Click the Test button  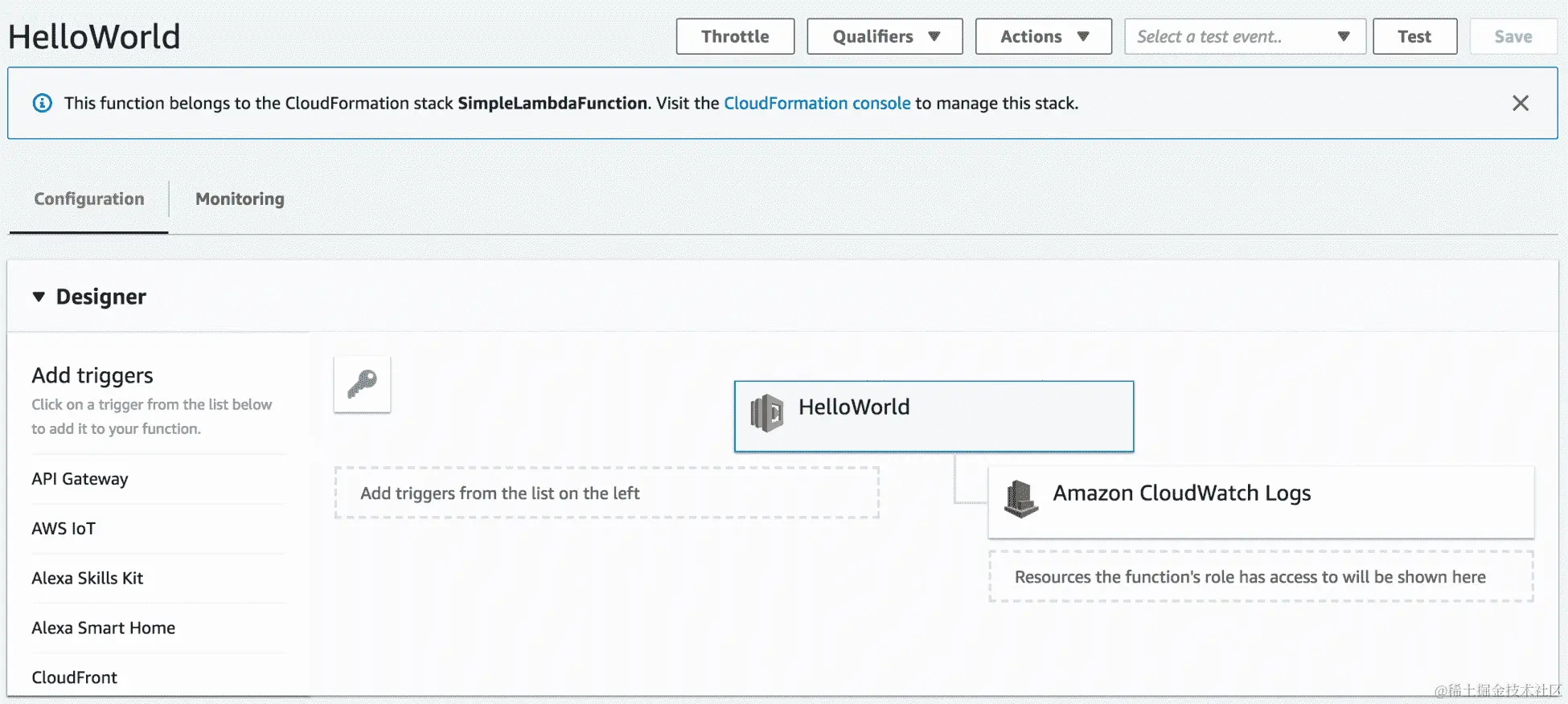click(1414, 36)
